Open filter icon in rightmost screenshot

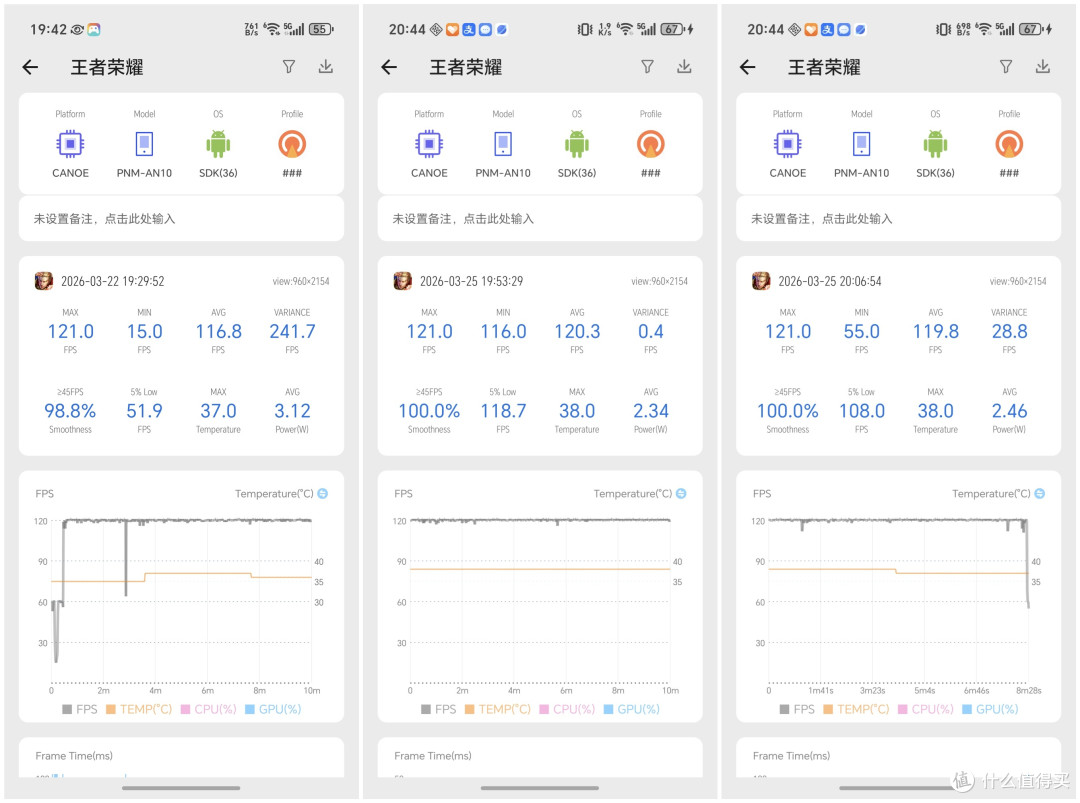coord(1006,67)
